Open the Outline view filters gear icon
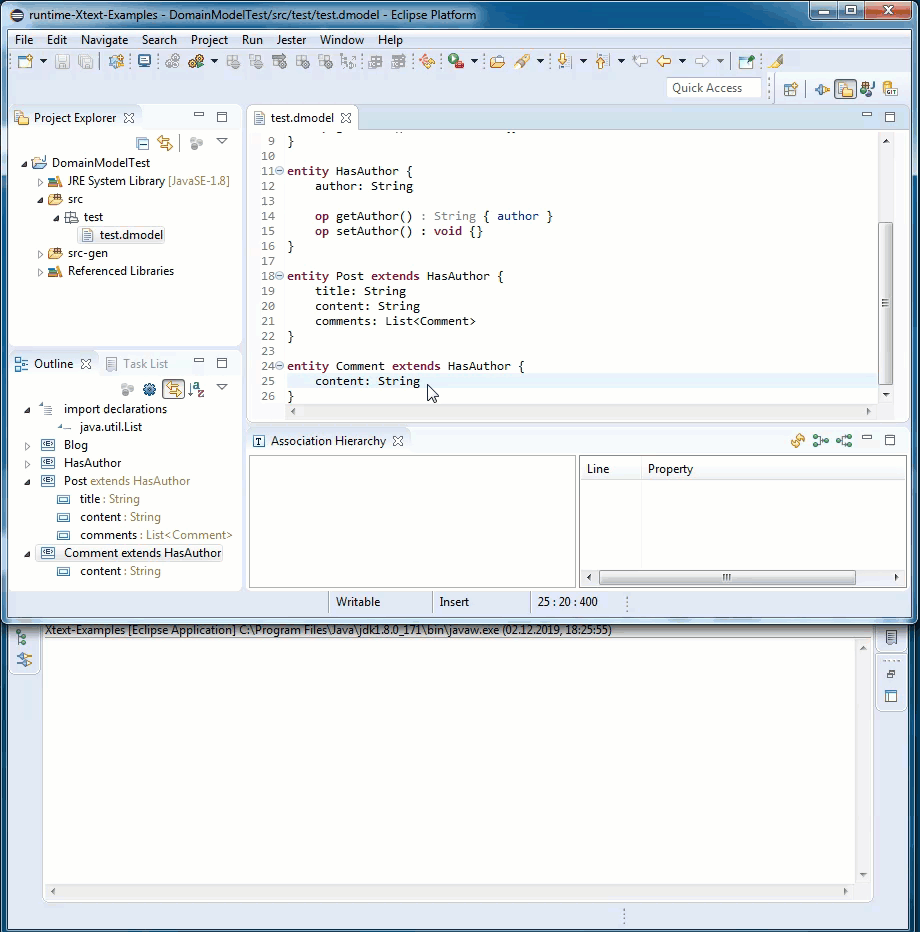This screenshot has height=932, width=920. pos(149,388)
